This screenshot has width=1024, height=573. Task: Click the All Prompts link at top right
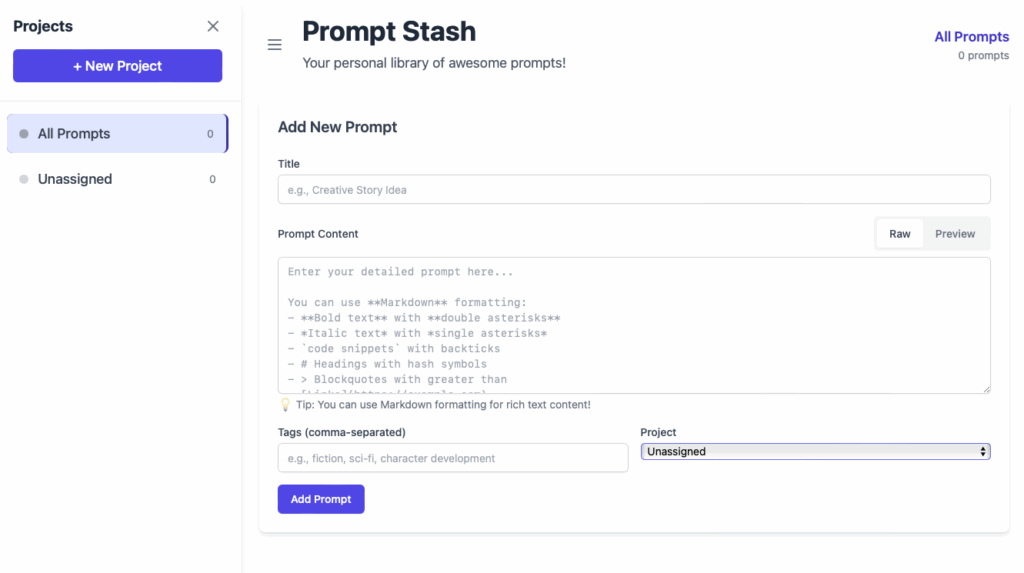click(971, 37)
